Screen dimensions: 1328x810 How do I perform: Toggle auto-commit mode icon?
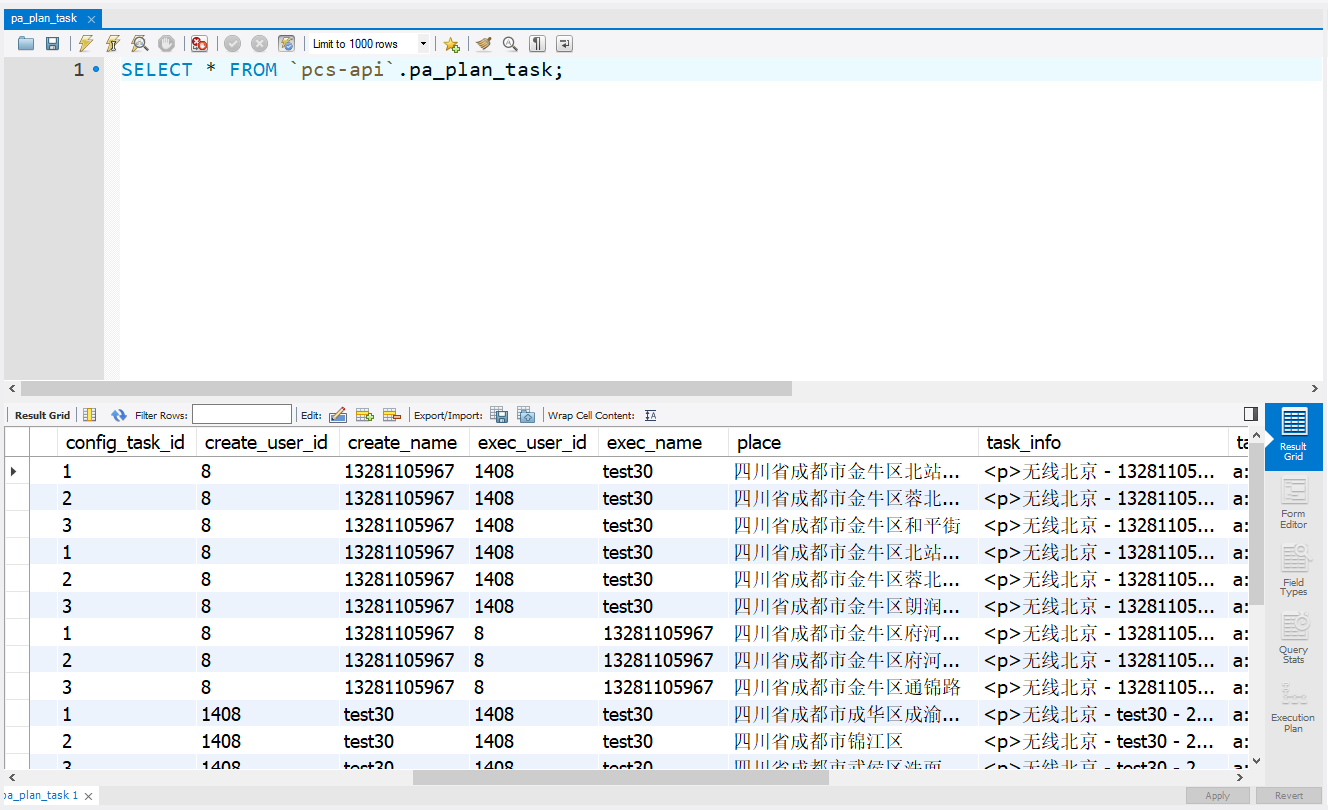pos(286,44)
